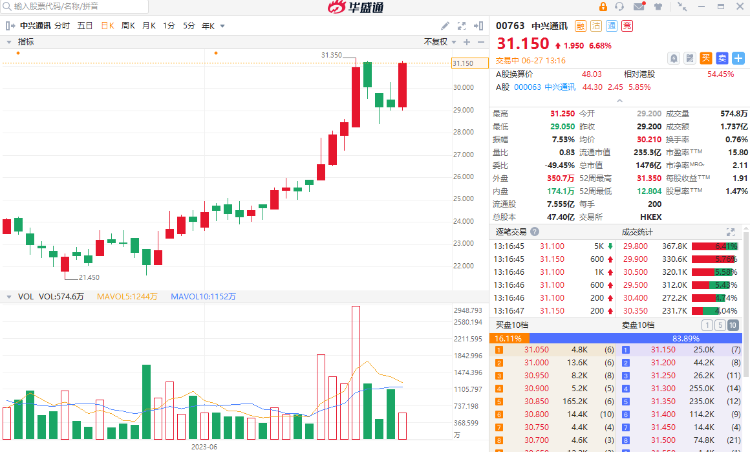
Task: Select 10-level order book depth
Action: [x=734, y=325]
